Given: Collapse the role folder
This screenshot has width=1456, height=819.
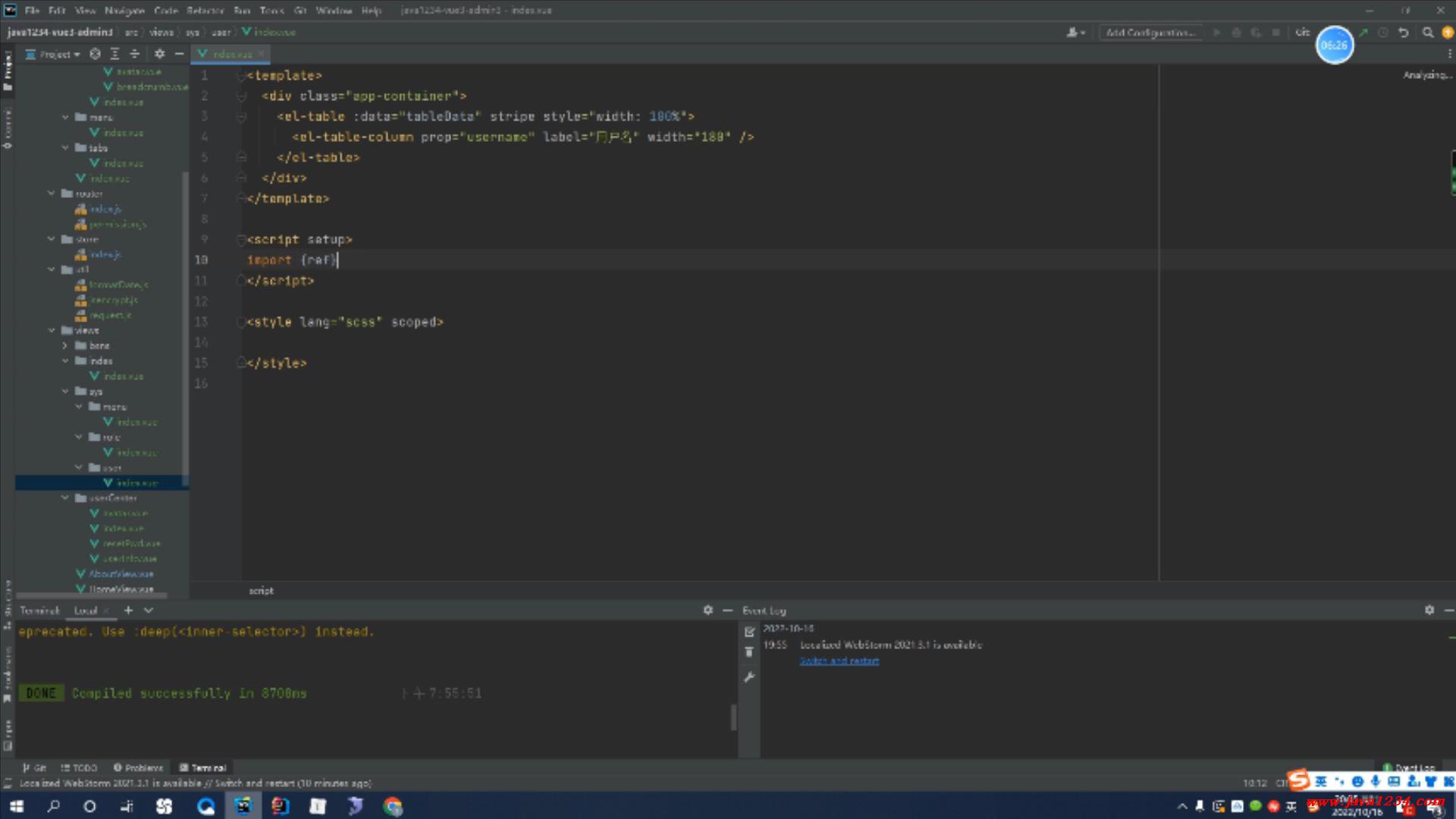Looking at the screenshot, I should [x=79, y=437].
